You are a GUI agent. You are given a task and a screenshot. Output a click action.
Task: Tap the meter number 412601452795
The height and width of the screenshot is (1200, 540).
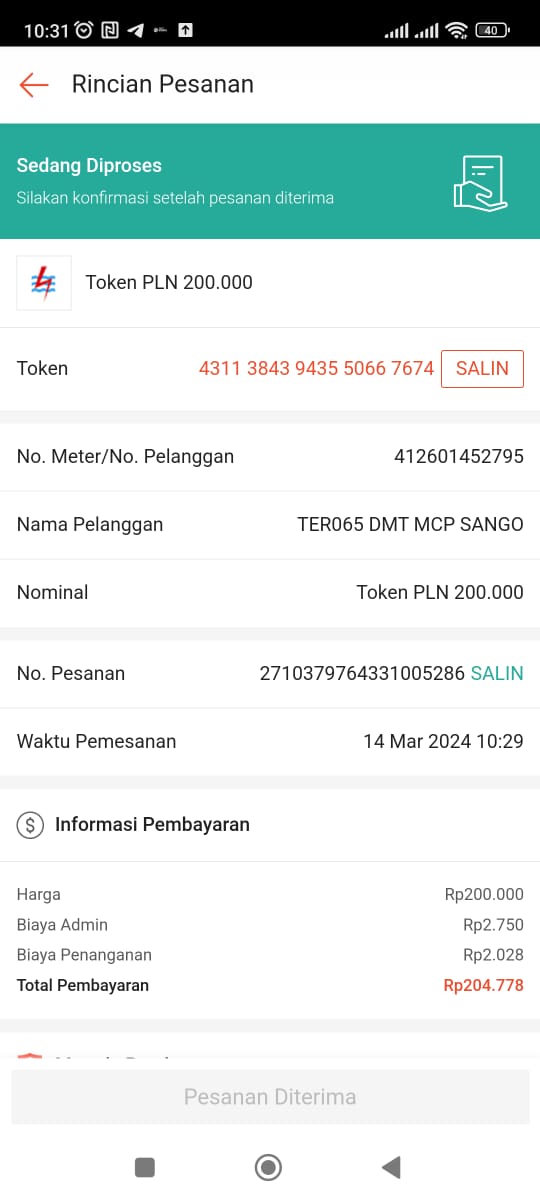tap(459, 456)
